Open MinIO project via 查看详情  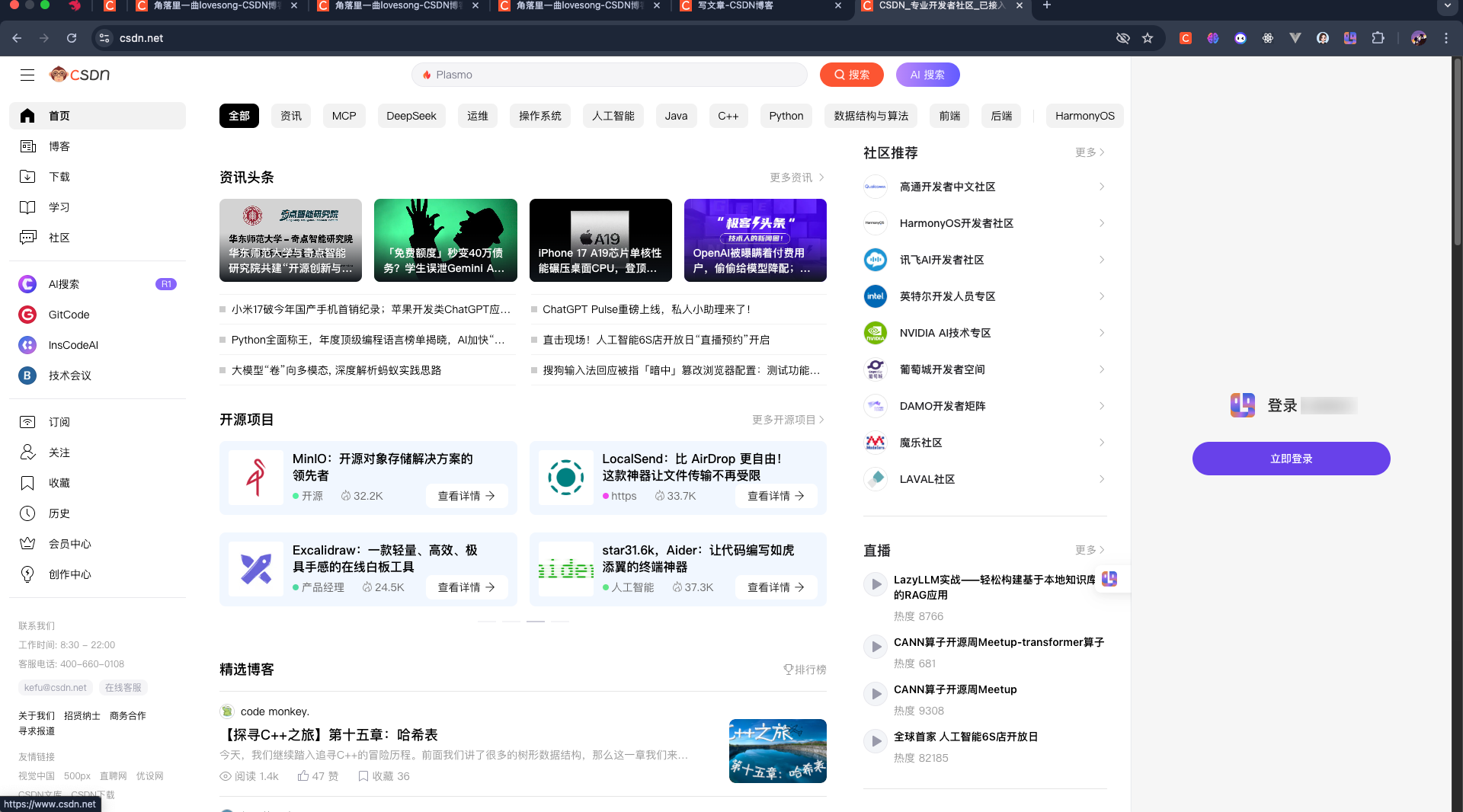point(466,496)
